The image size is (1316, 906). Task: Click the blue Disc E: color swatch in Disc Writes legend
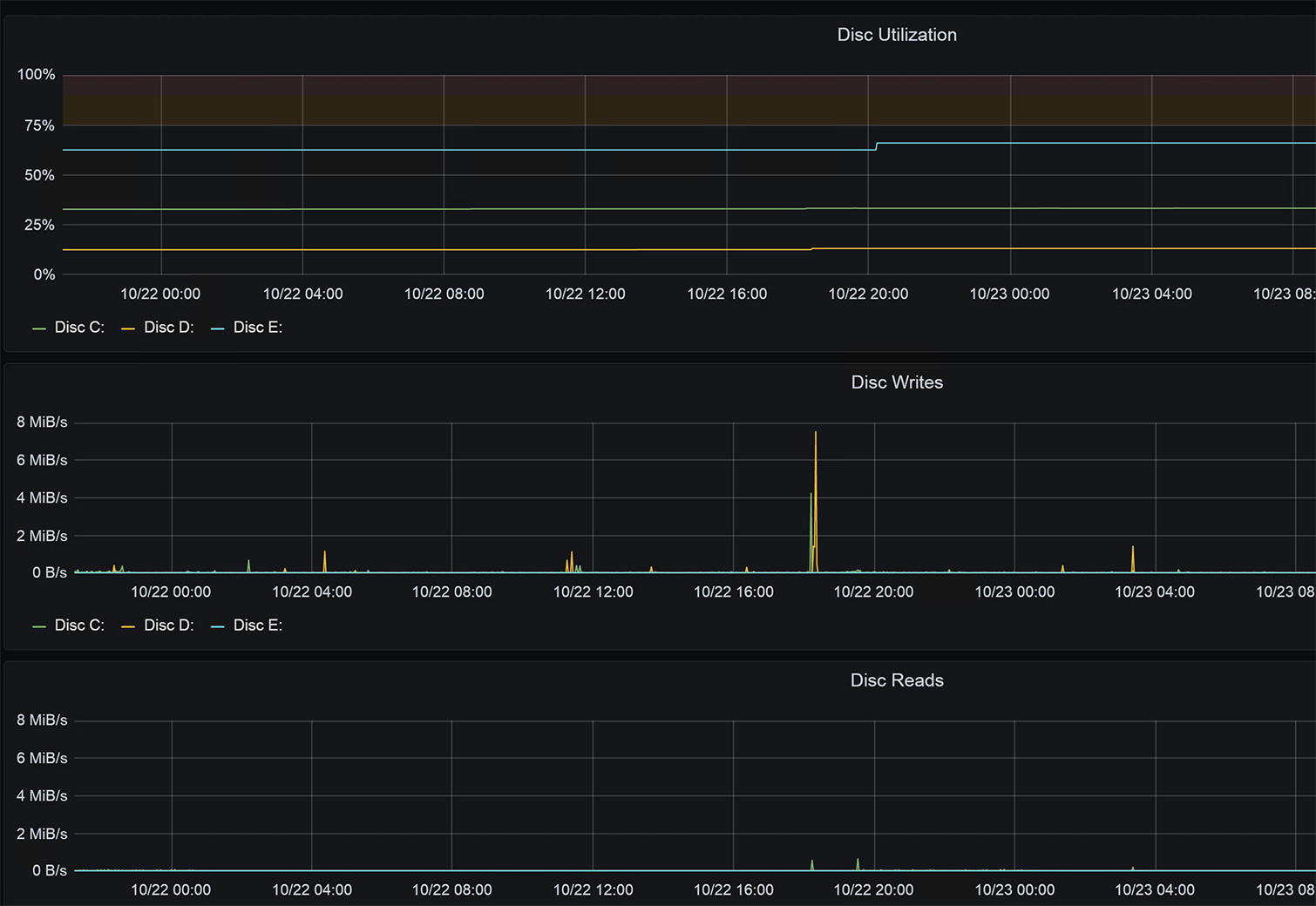tap(218, 626)
